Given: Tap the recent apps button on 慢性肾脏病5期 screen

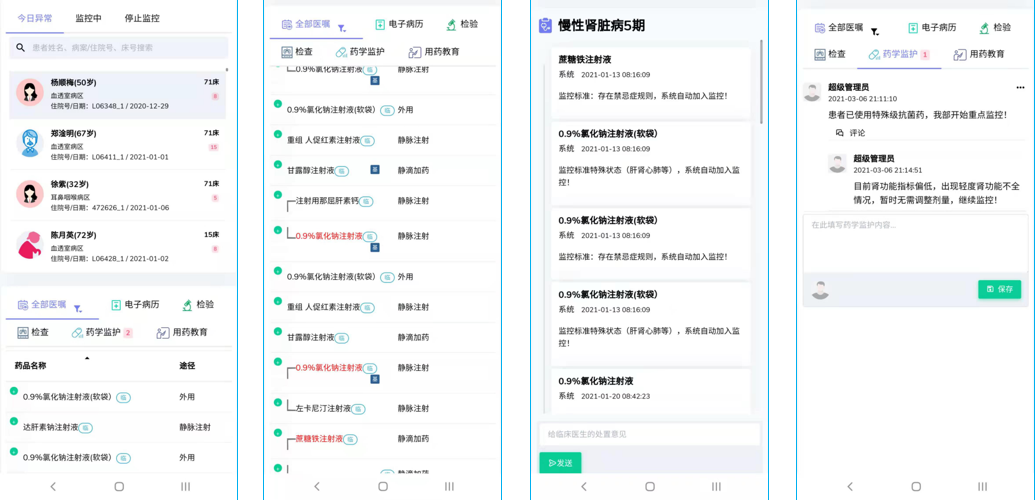Looking at the screenshot, I should click(x=716, y=486).
